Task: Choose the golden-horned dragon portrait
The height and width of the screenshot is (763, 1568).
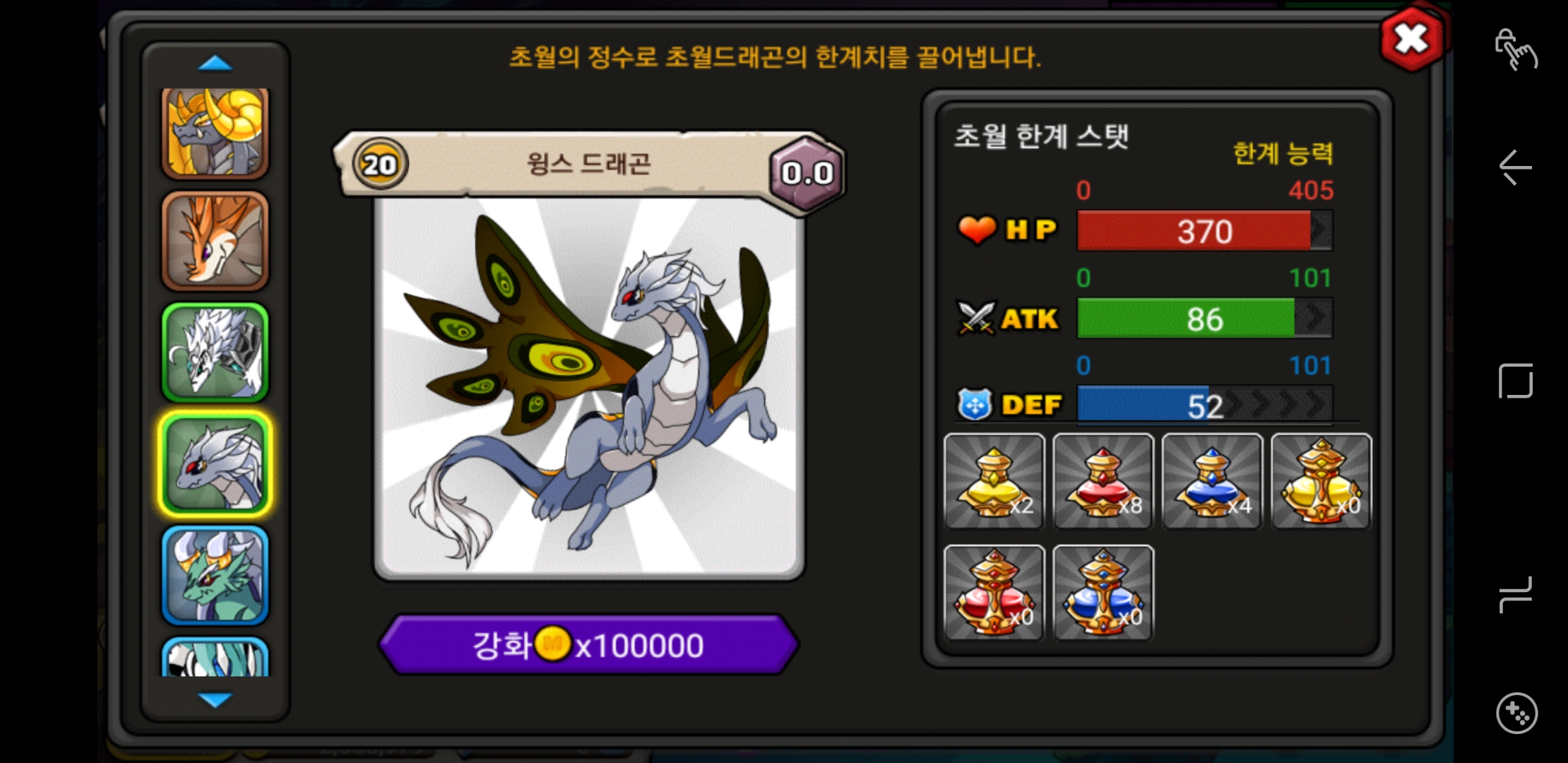Action: tap(215, 132)
